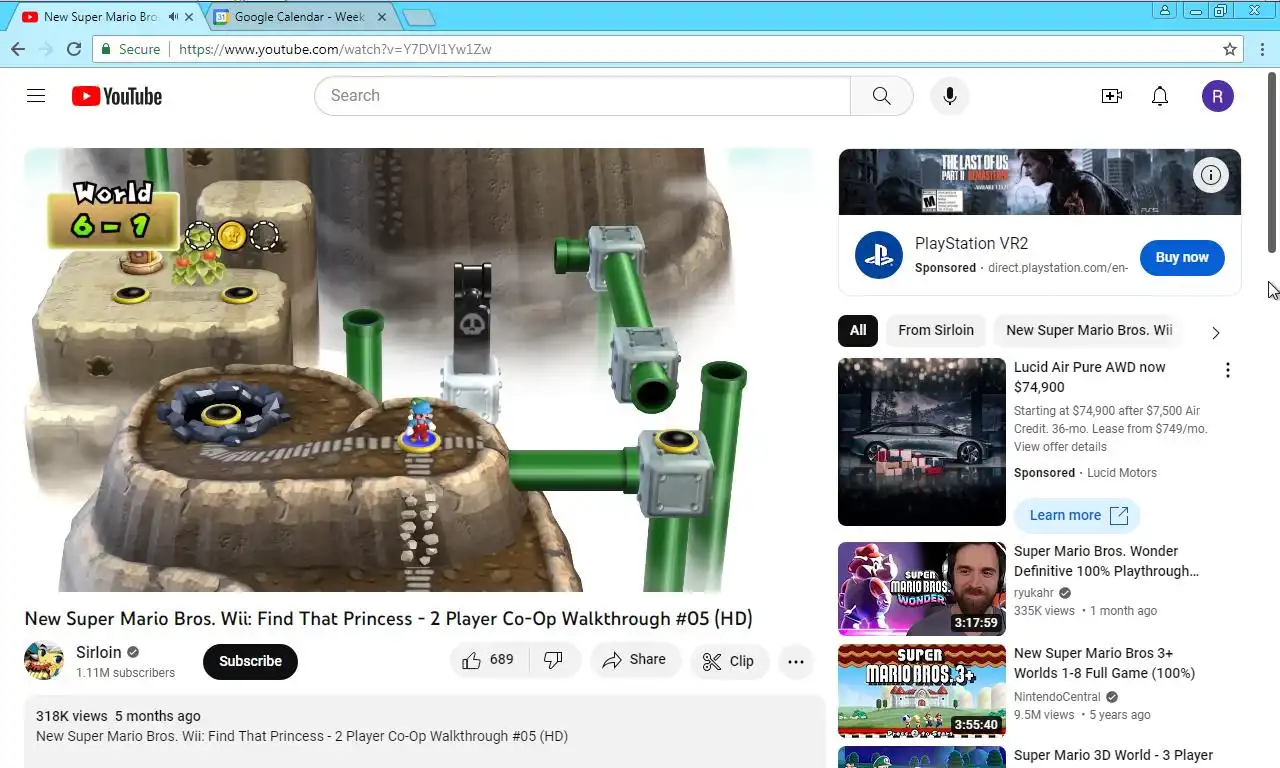Select the 'From Sirloin' filter chip
Screen dimensions: 1280x768
[936, 330]
